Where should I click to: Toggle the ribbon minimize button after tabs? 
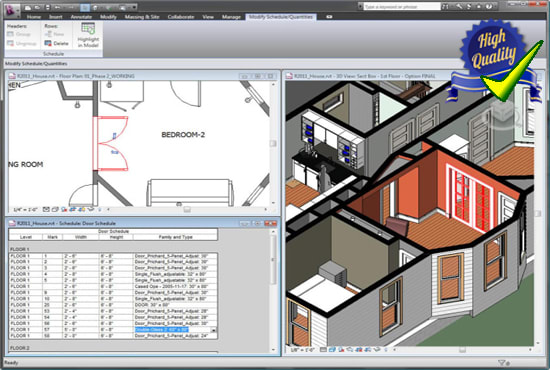click(329, 17)
